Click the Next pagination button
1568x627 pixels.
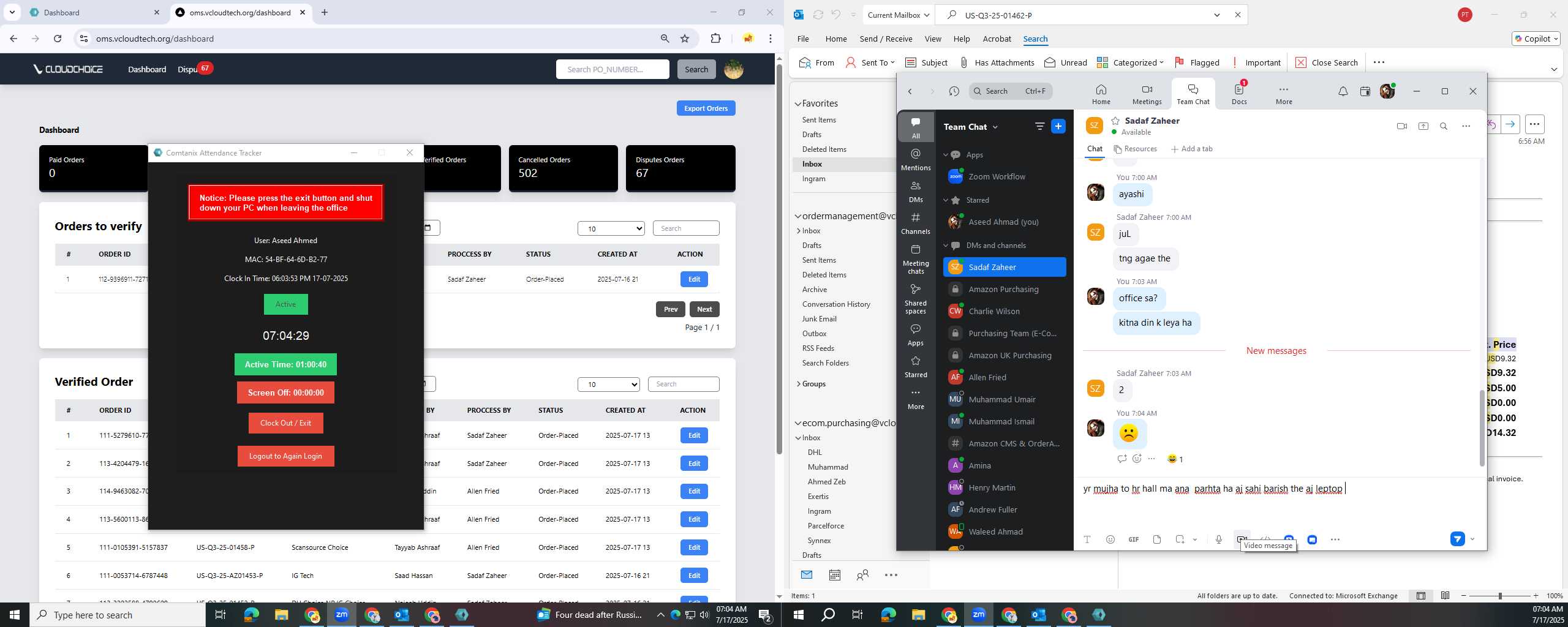[704, 309]
